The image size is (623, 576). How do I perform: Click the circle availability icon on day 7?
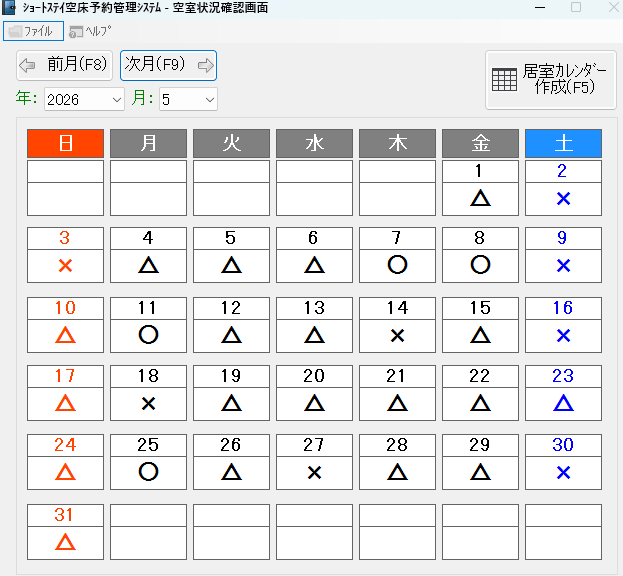point(397,265)
